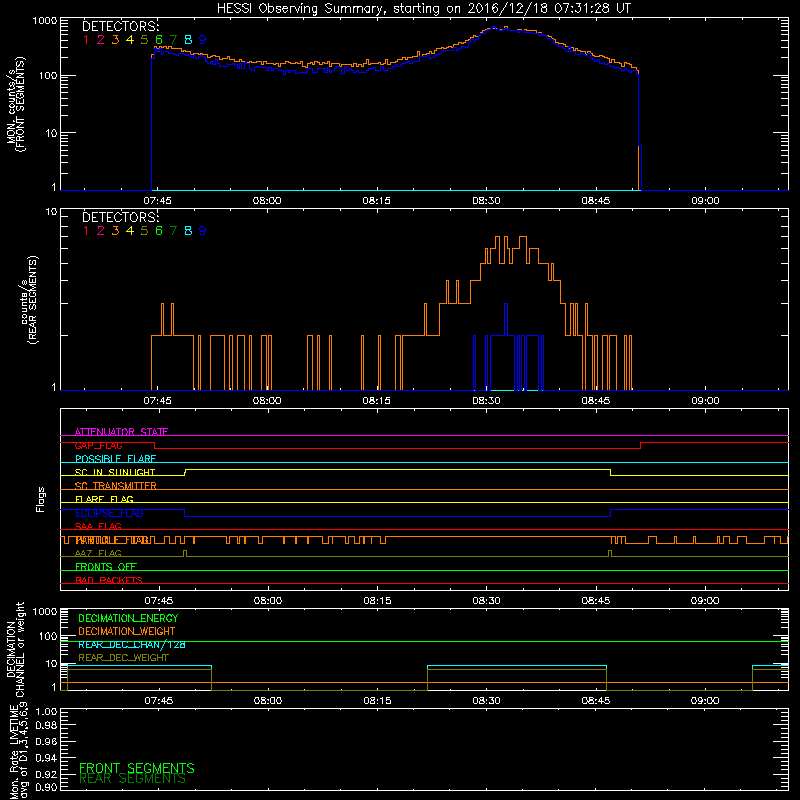Click 09:00 tick under Flags panel
The height and width of the screenshot is (800, 800).
(x=705, y=601)
